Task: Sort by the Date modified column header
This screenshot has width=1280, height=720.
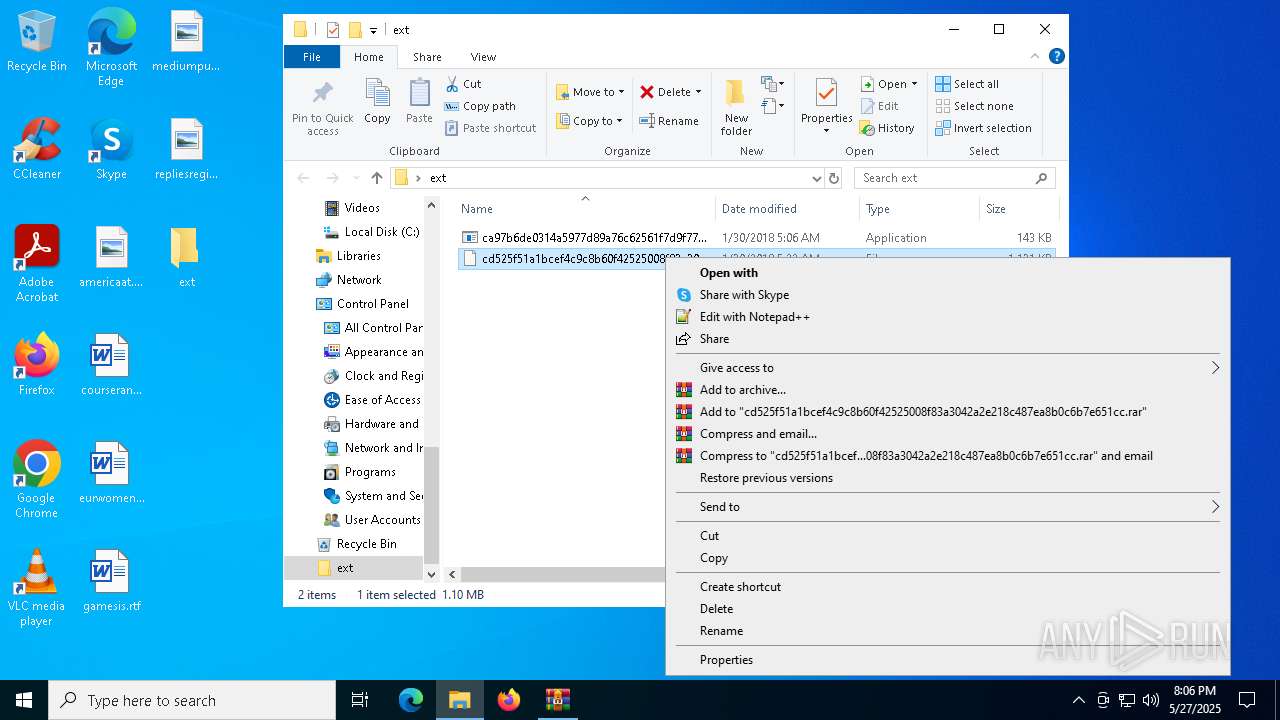Action: click(x=787, y=209)
